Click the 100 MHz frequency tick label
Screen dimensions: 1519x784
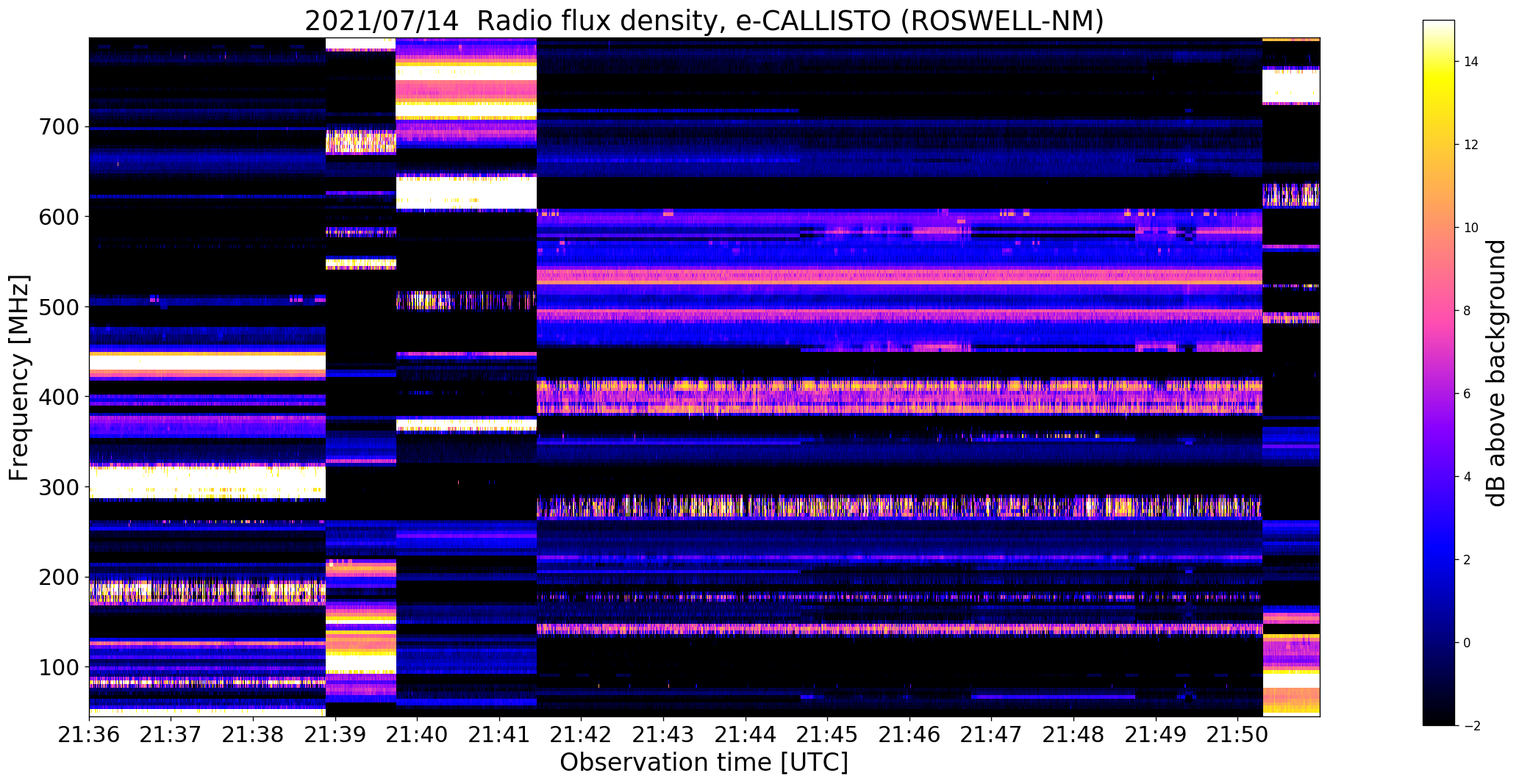click(57, 667)
